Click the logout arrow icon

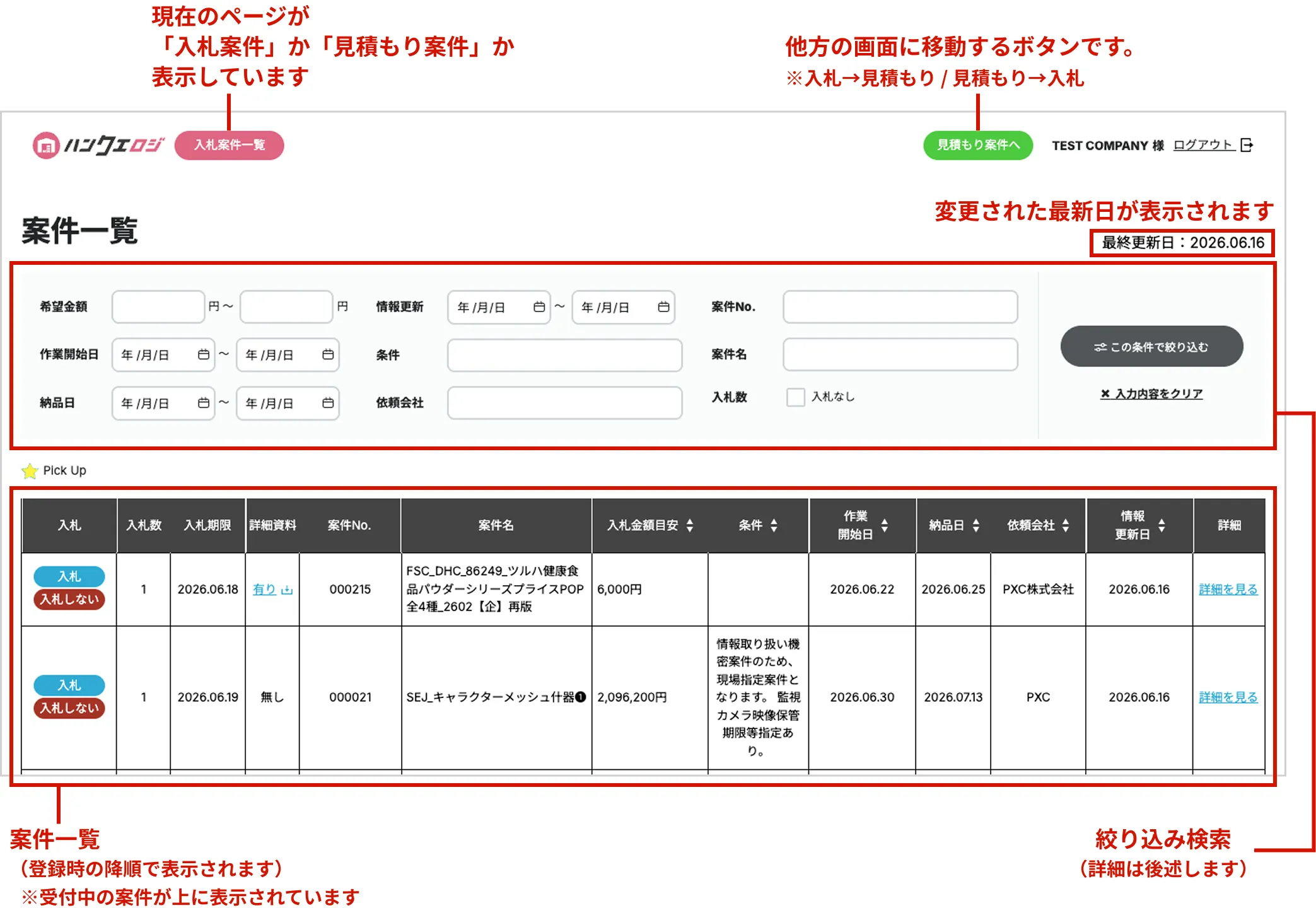point(1247,145)
